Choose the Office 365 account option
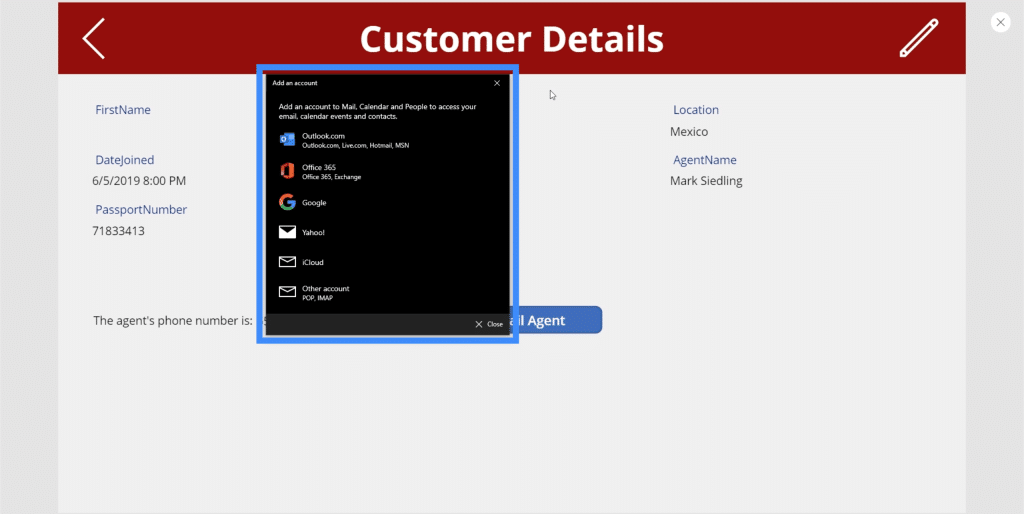 tap(387, 171)
